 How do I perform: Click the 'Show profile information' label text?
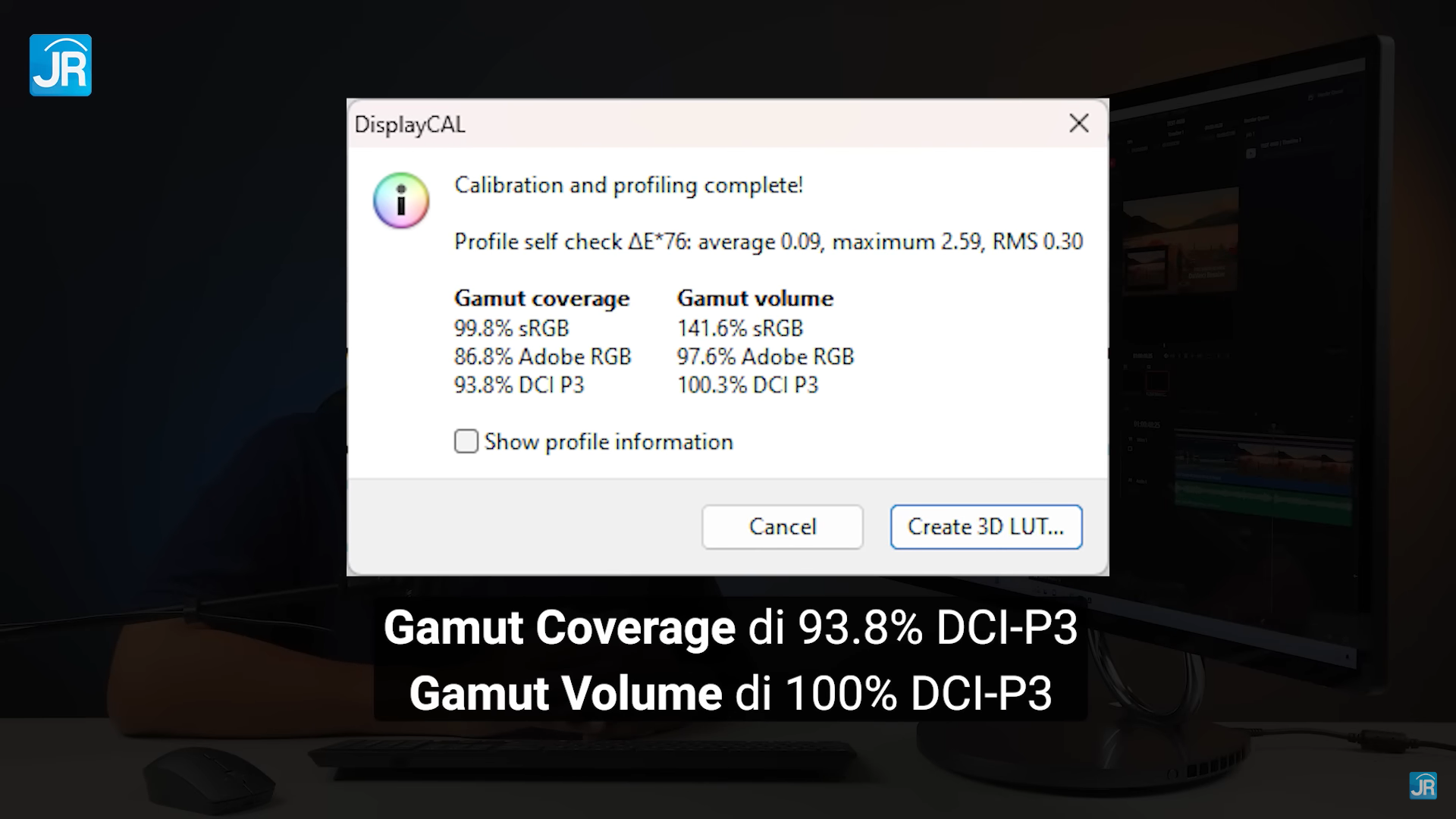tap(608, 442)
